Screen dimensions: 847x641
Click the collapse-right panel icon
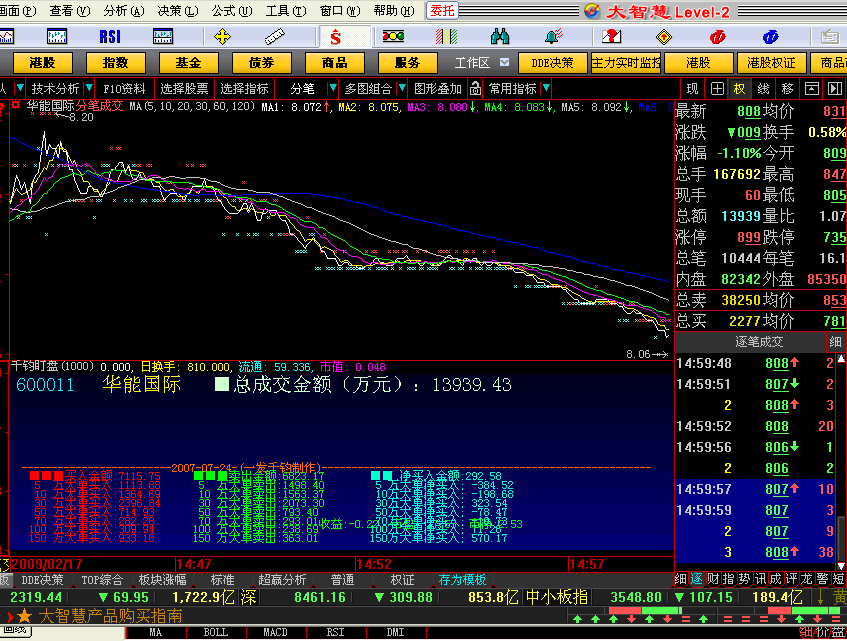[x=835, y=89]
